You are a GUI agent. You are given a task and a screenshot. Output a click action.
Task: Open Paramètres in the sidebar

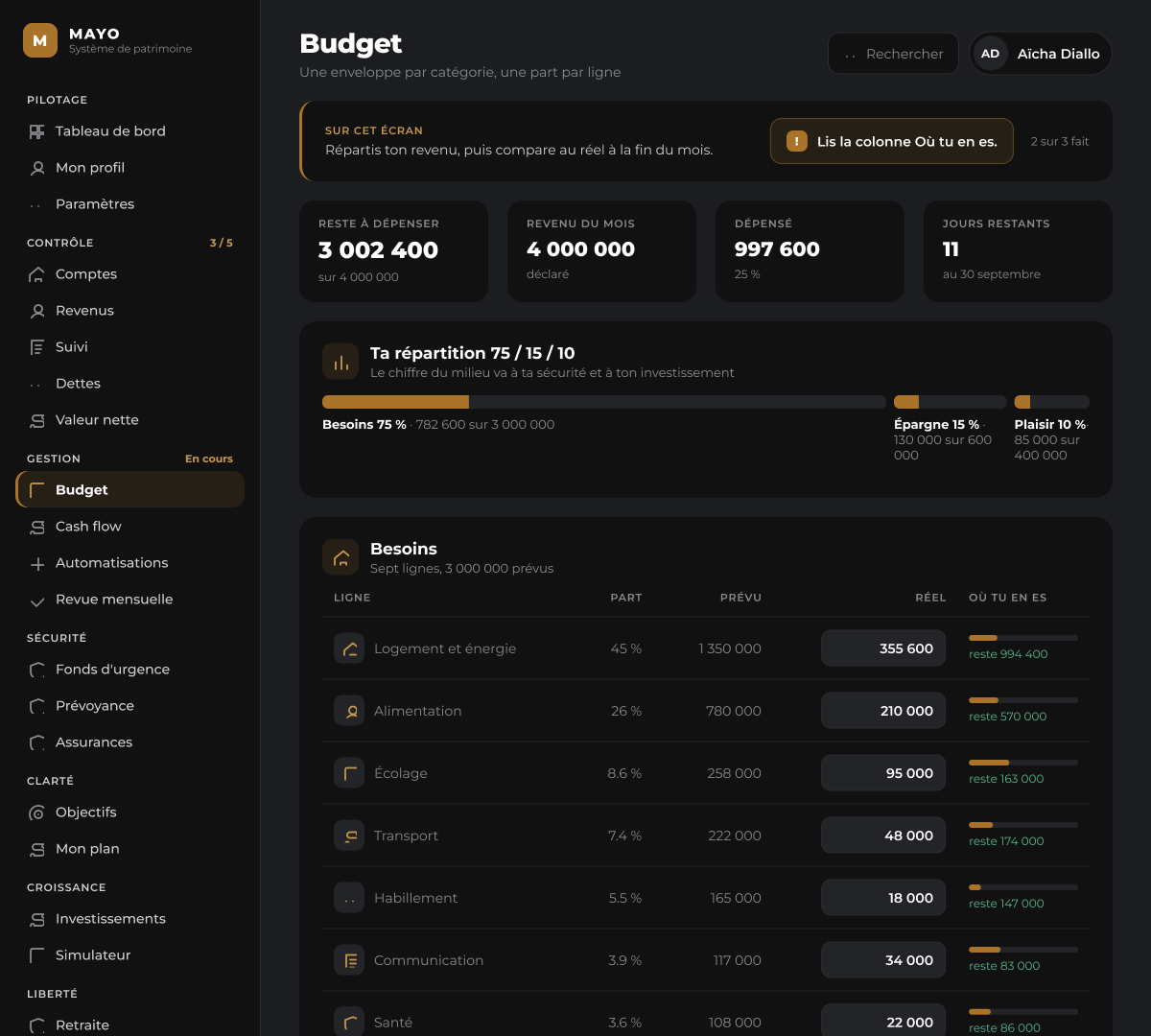[130, 204]
